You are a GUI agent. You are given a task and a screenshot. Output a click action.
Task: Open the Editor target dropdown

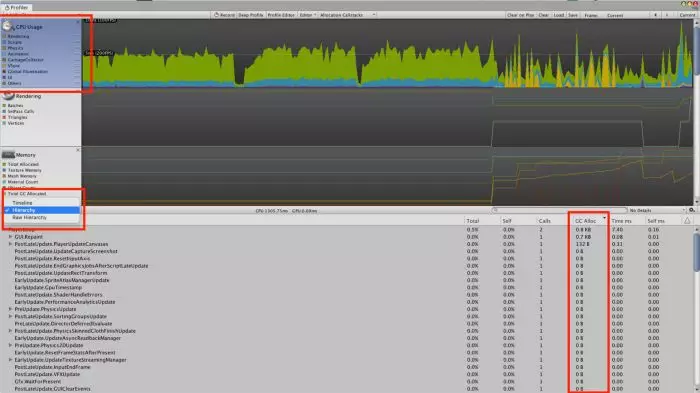click(307, 15)
